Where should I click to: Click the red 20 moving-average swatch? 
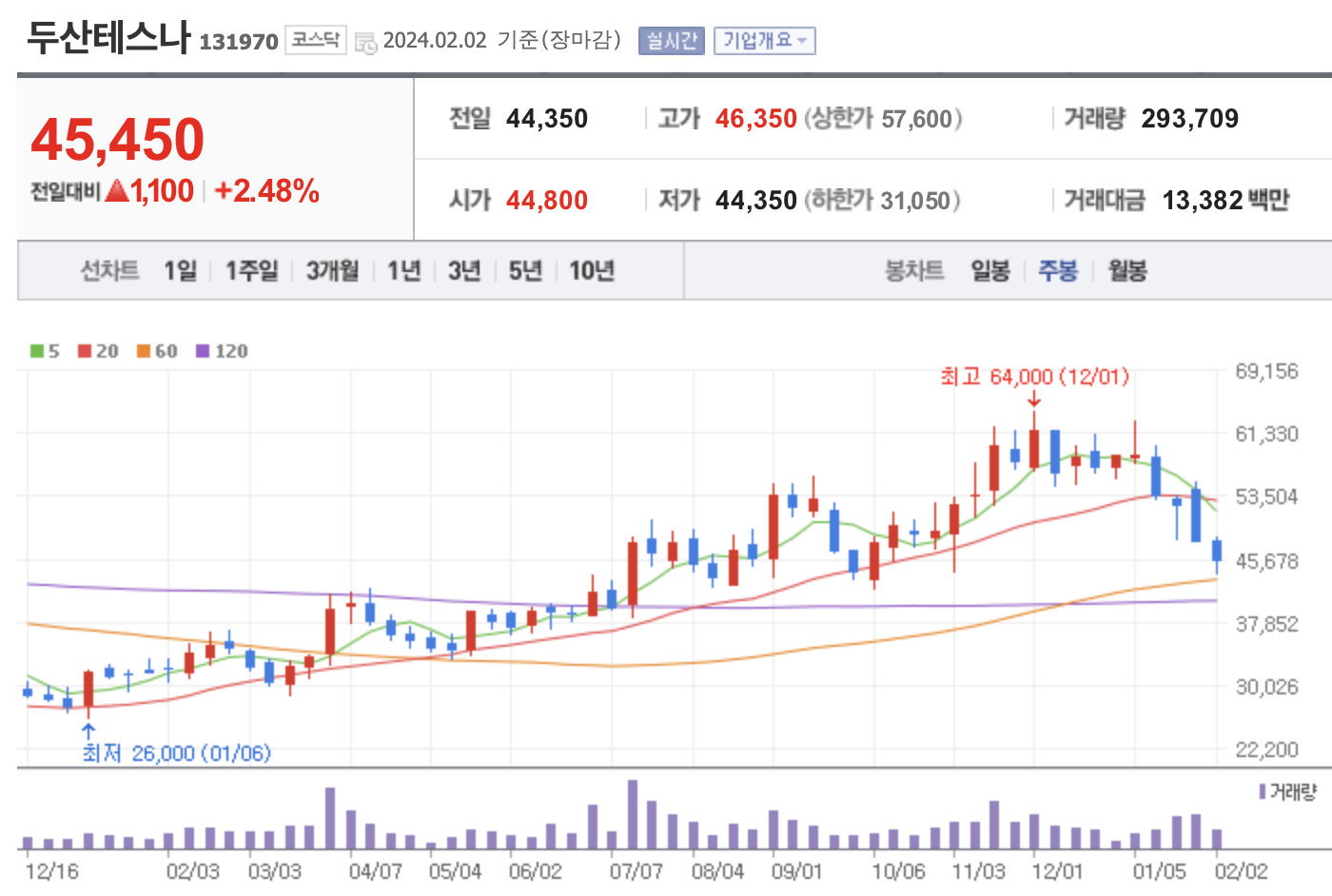[x=85, y=351]
